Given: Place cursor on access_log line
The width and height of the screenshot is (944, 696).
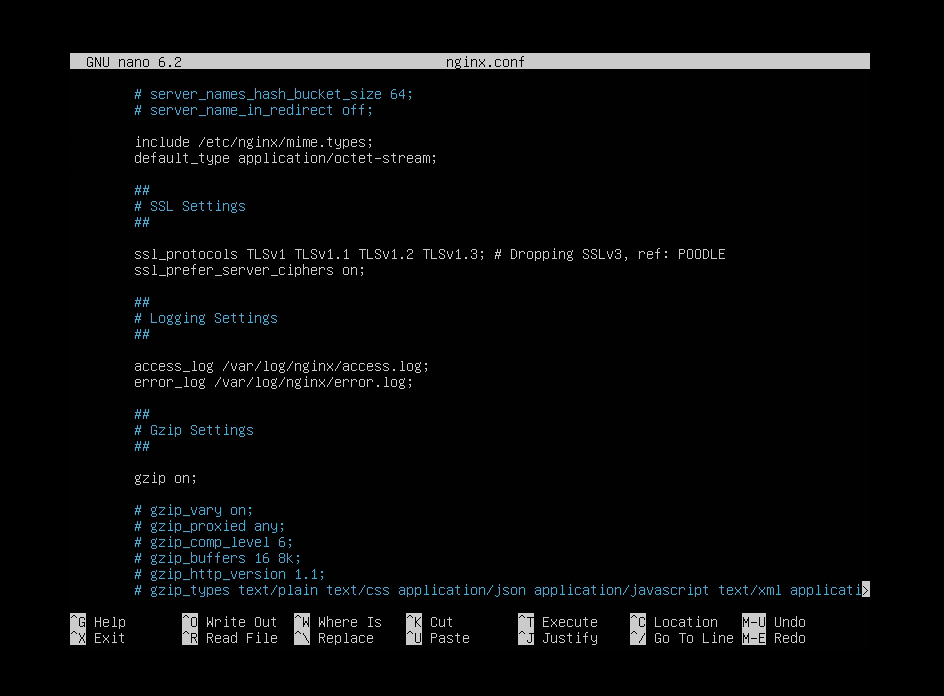Looking at the screenshot, I should coord(282,366).
